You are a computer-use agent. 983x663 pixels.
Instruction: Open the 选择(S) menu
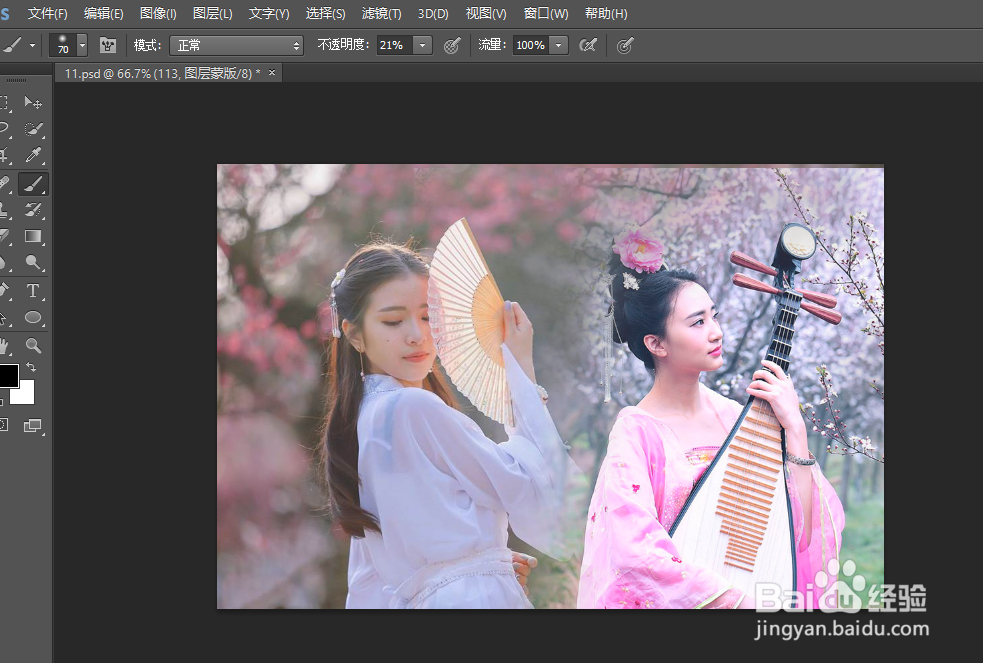tap(325, 13)
